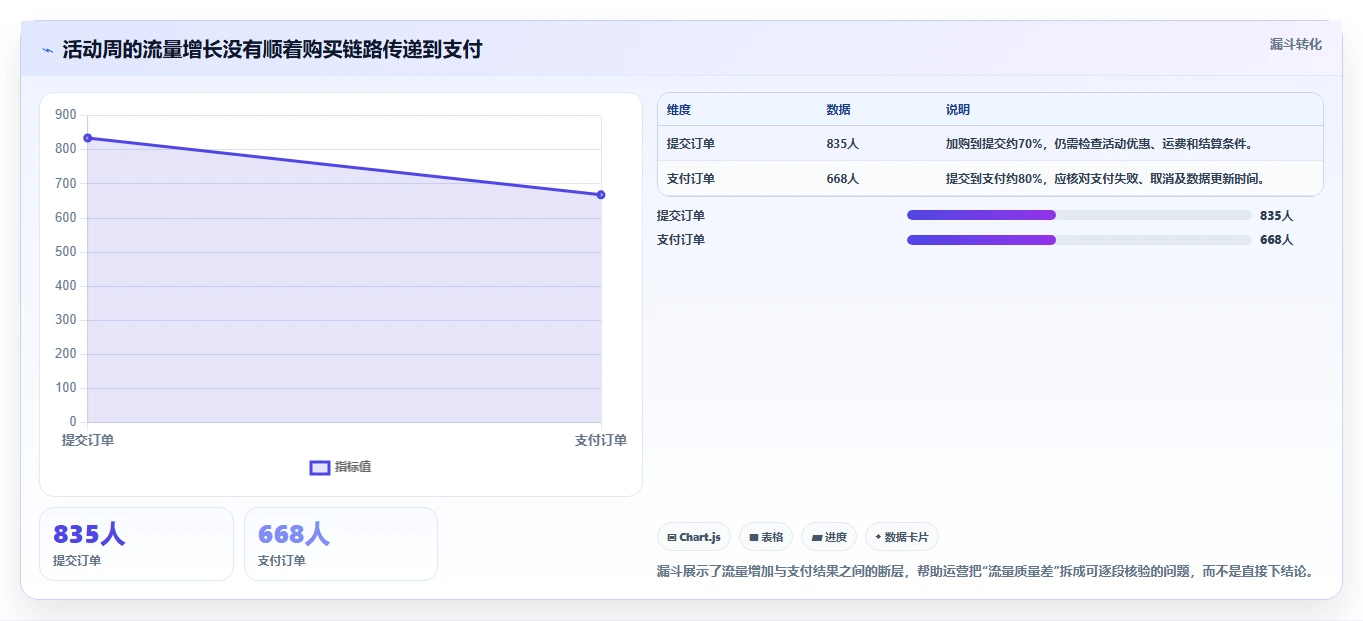Click the 数据卡片 chip label
Image resolution: width=1363 pixels, height=621 pixels.
point(906,537)
